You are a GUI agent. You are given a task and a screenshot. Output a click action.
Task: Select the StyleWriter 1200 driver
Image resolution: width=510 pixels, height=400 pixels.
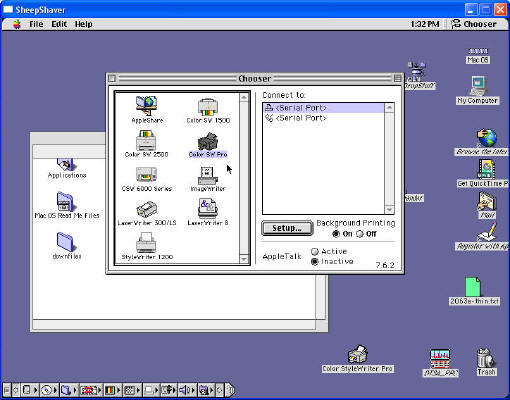147,246
